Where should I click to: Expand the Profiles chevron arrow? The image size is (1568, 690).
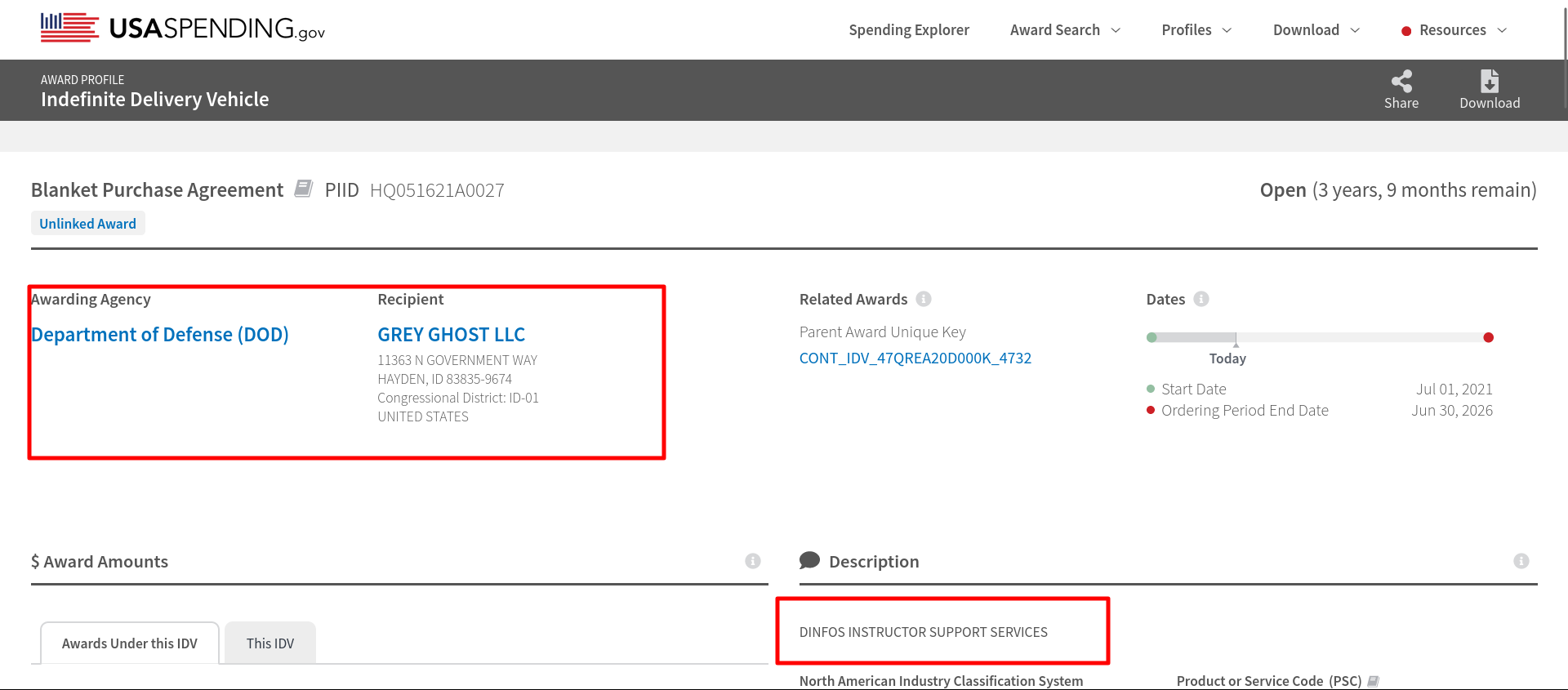coord(1227,30)
